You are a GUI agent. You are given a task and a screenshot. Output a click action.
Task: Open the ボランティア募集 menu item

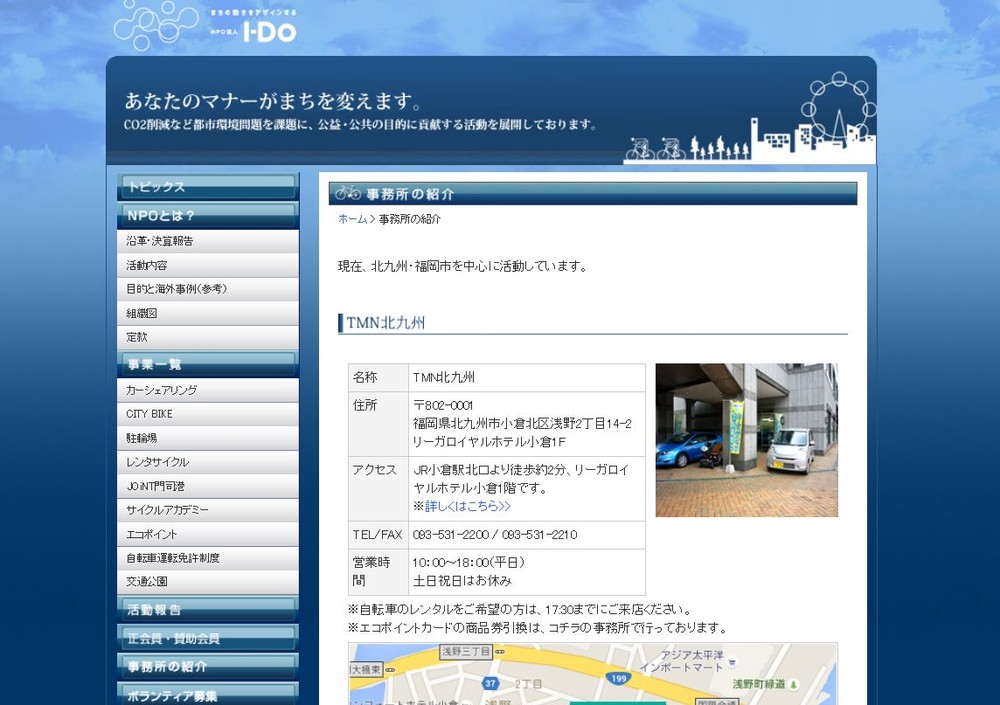pyautogui.click(x=207, y=694)
